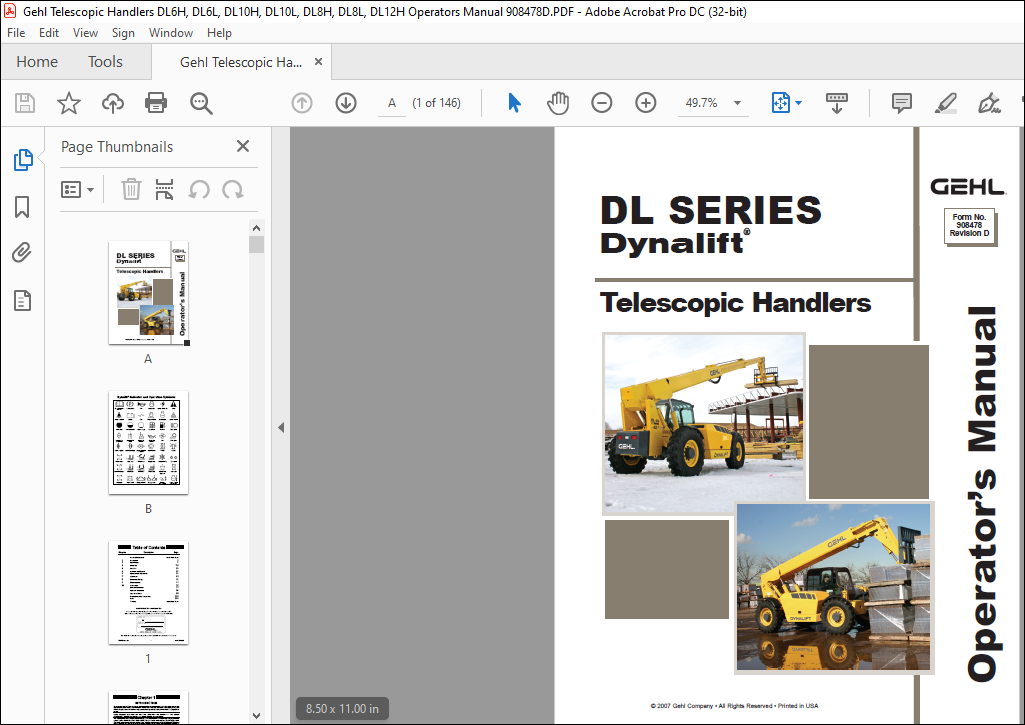Select page A thumbnail

point(148,293)
